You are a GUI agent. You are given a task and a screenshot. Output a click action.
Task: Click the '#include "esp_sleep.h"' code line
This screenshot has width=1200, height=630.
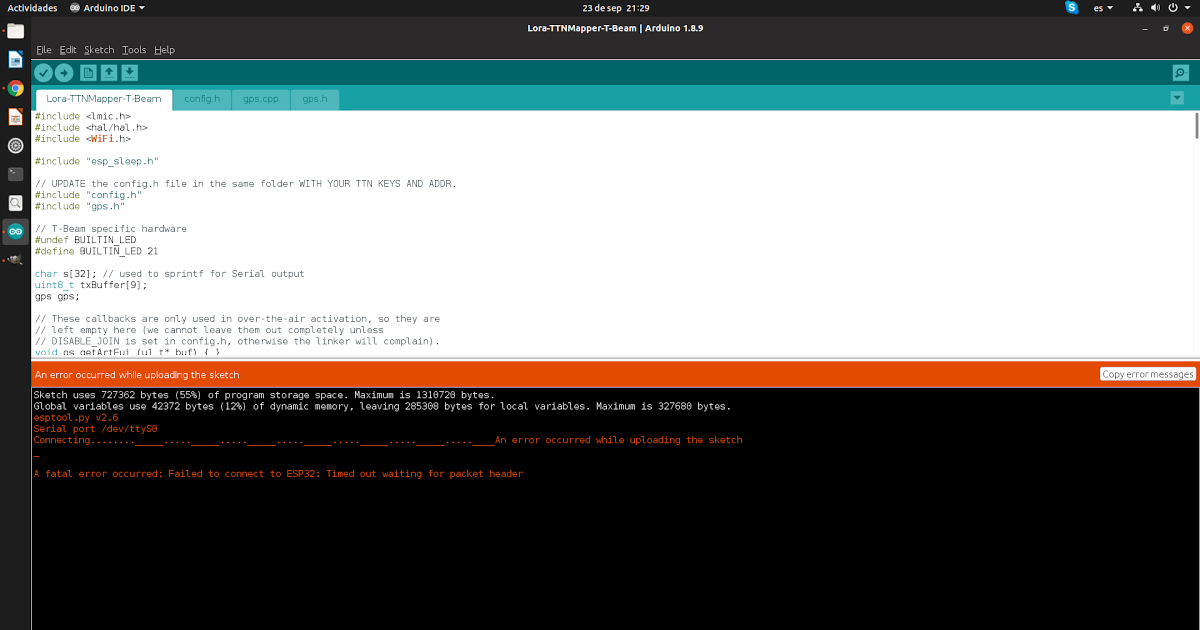tap(97, 161)
